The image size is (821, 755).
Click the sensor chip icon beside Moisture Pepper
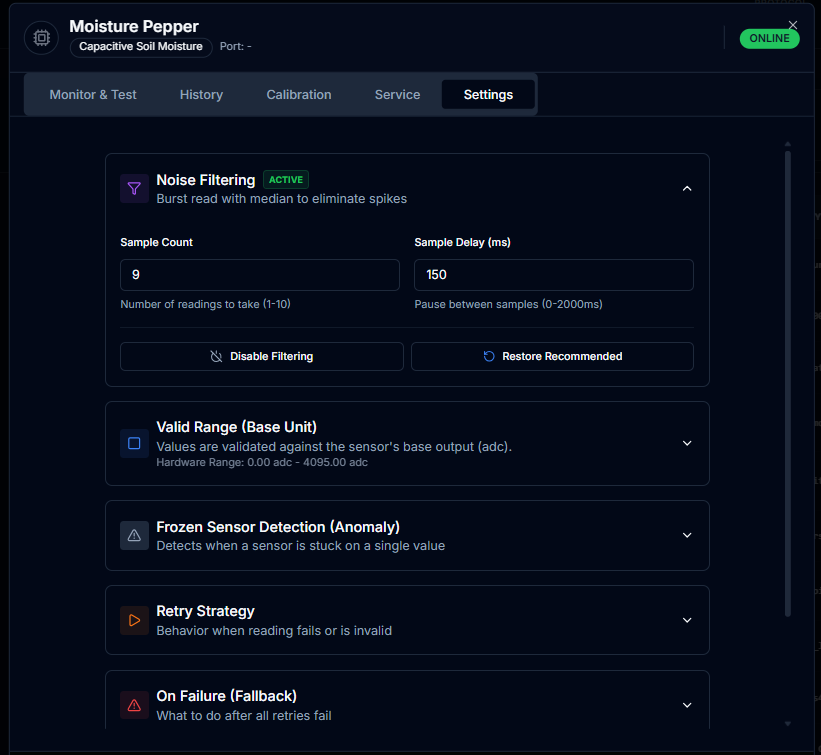click(x=41, y=38)
